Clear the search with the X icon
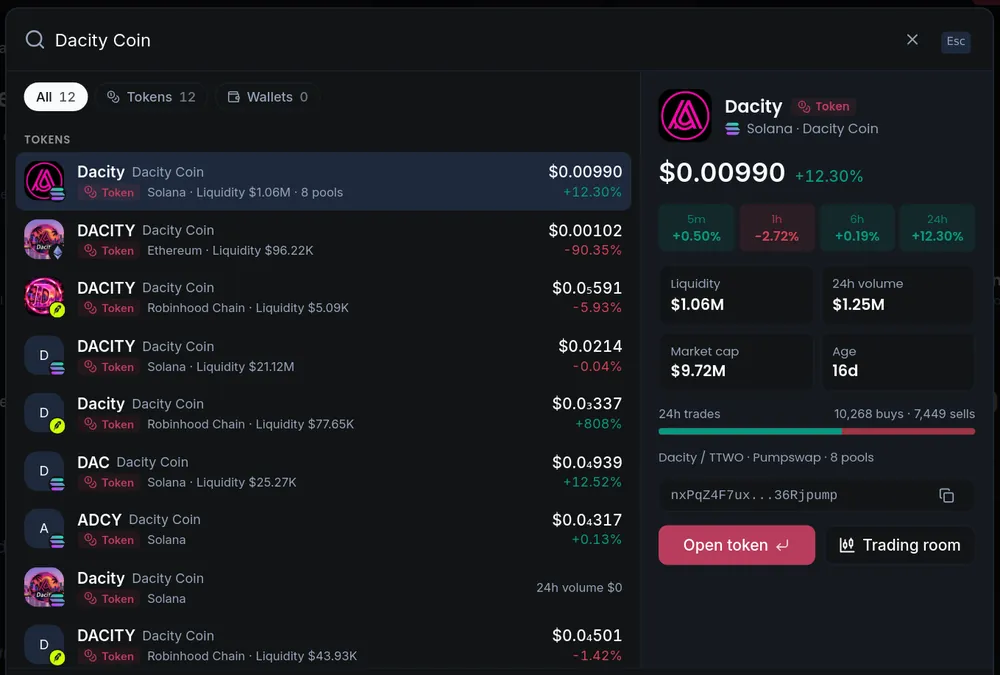 tap(913, 40)
